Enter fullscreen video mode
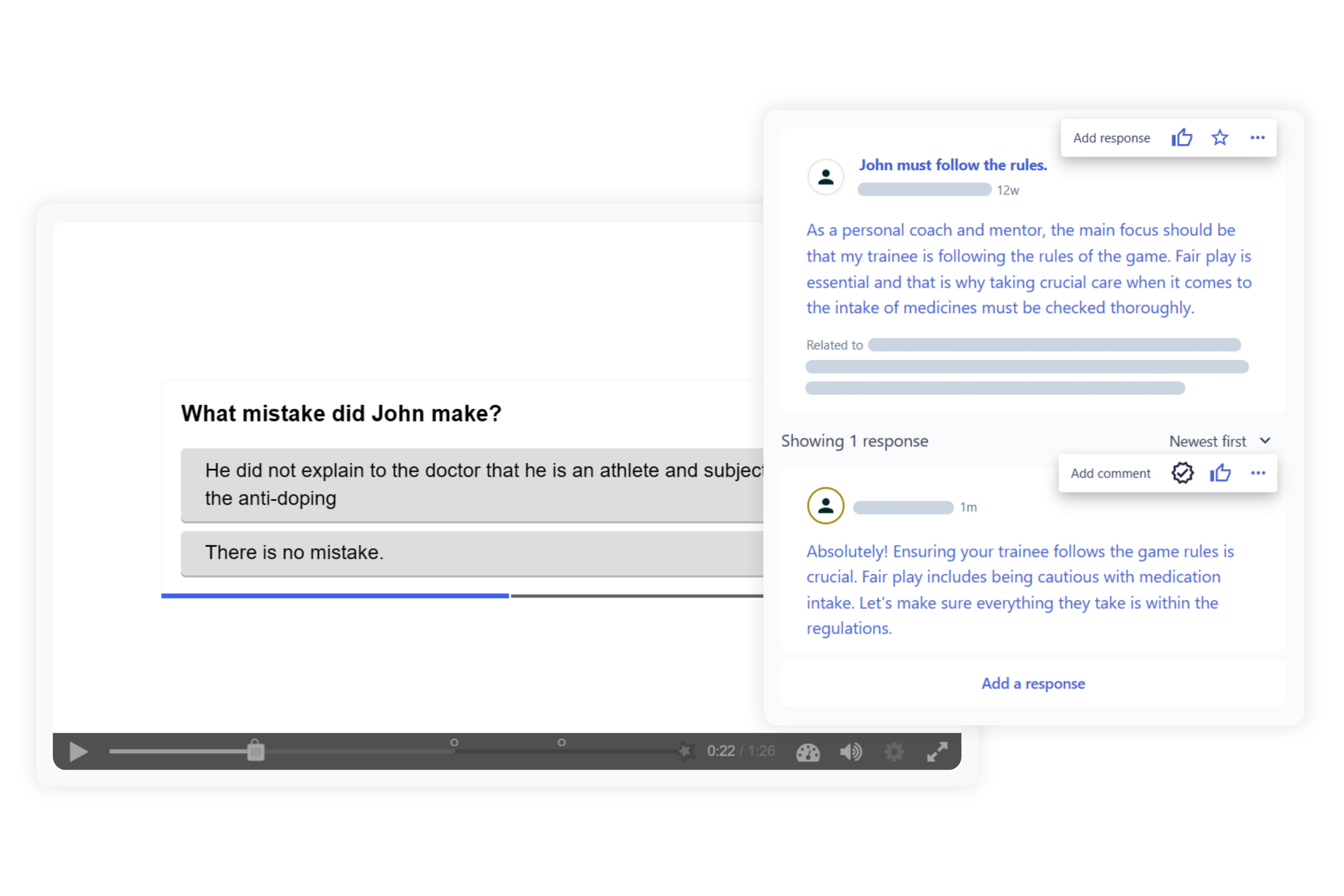Screen dimensions: 1344x896 pyautogui.click(x=937, y=752)
